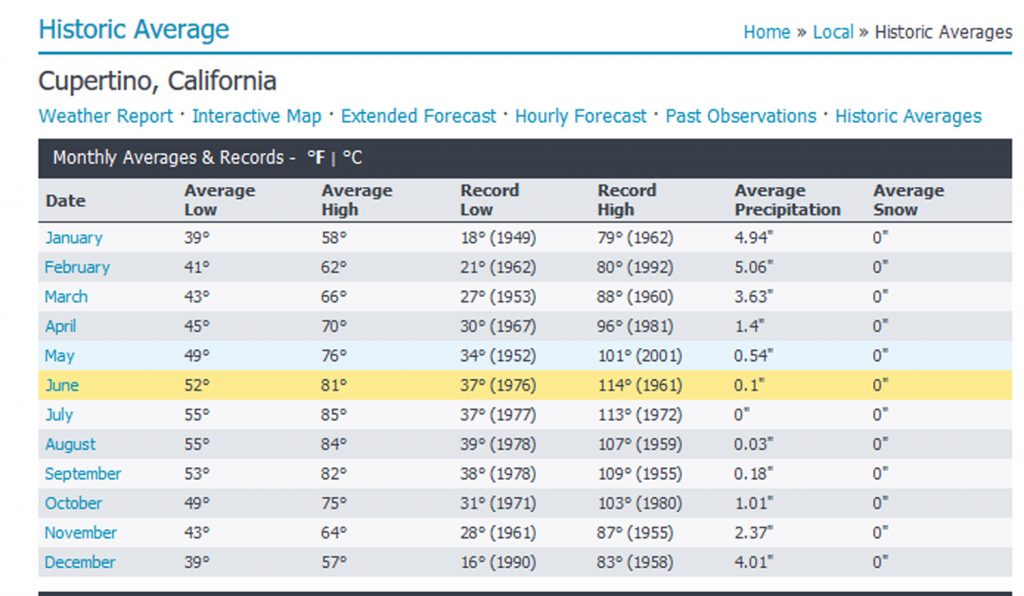The image size is (1024, 596).
Task: Open the highlighted June link
Action: (61, 385)
